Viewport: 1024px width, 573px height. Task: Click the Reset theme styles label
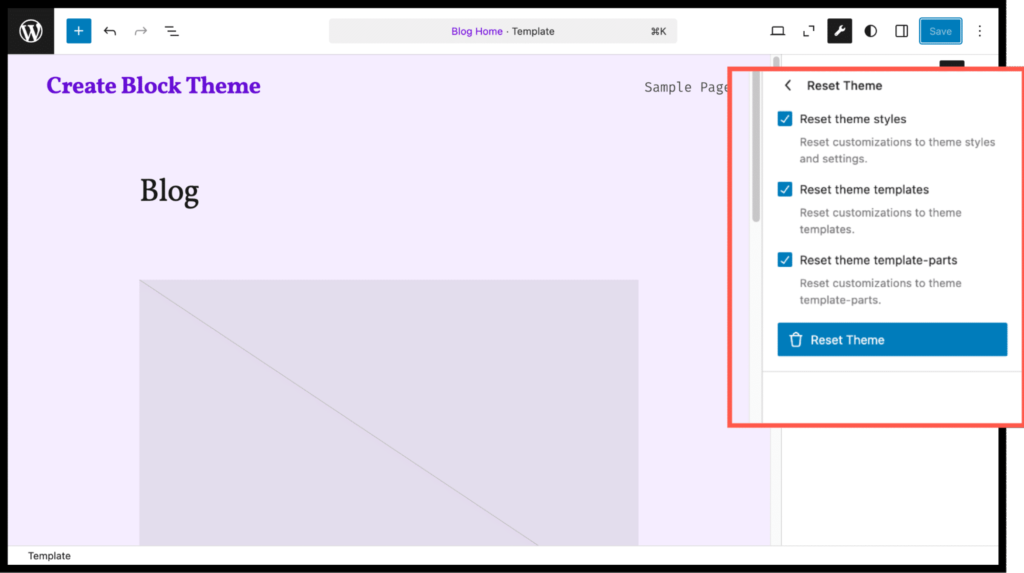pyautogui.click(x=853, y=119)
